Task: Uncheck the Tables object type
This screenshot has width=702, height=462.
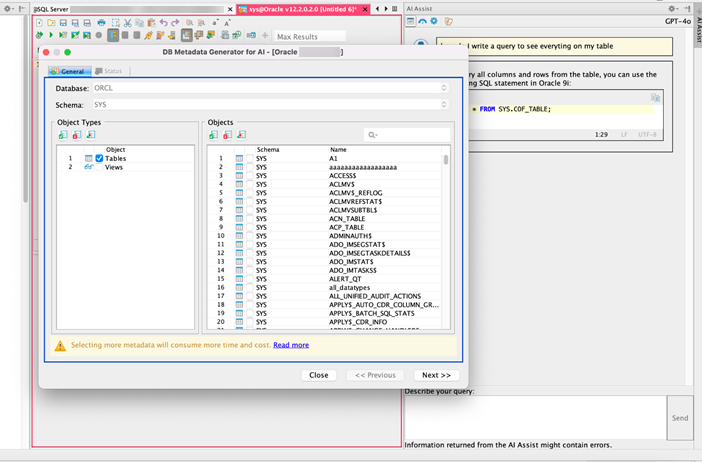Action: pos(99,158)
